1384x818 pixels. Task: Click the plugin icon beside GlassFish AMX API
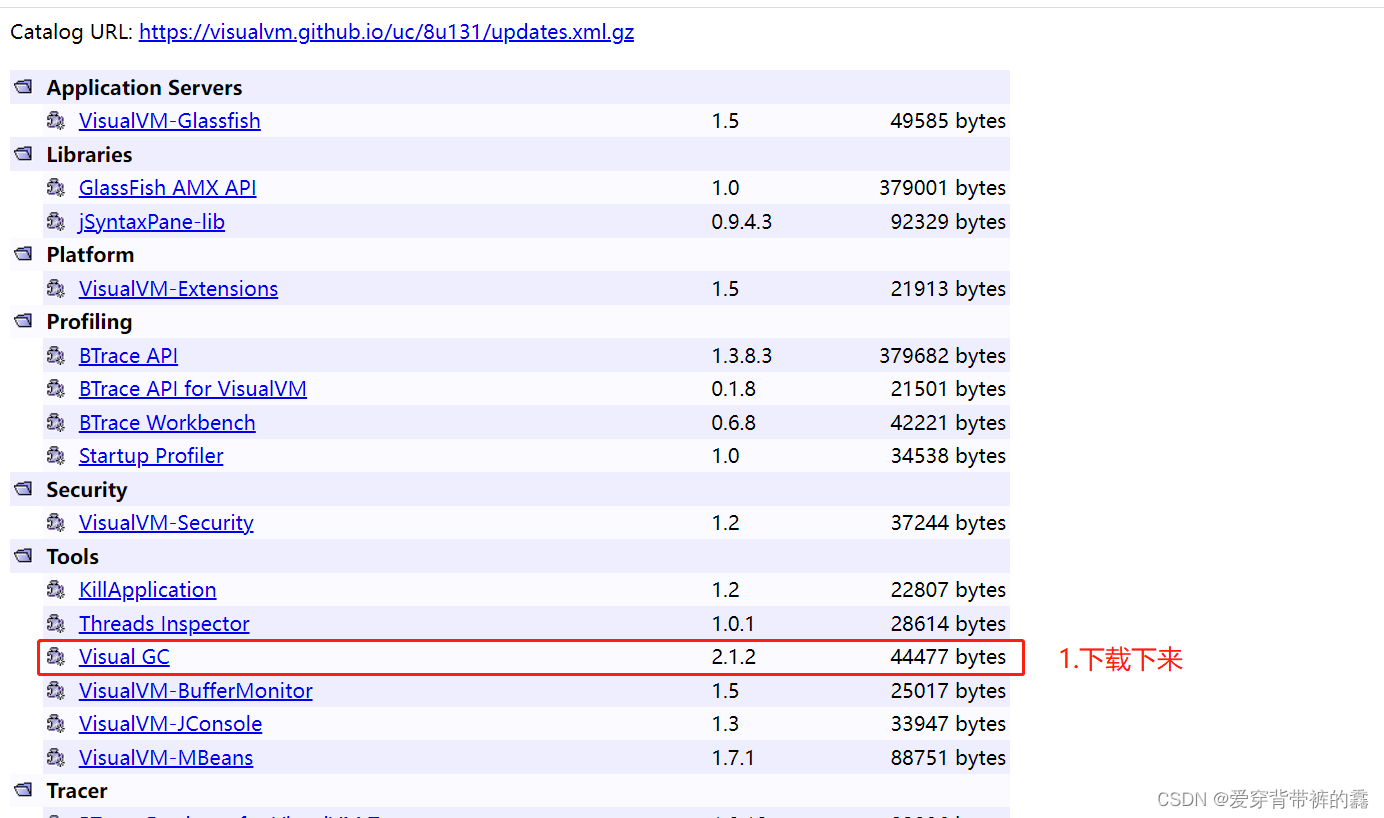click(x=56, y=188)
